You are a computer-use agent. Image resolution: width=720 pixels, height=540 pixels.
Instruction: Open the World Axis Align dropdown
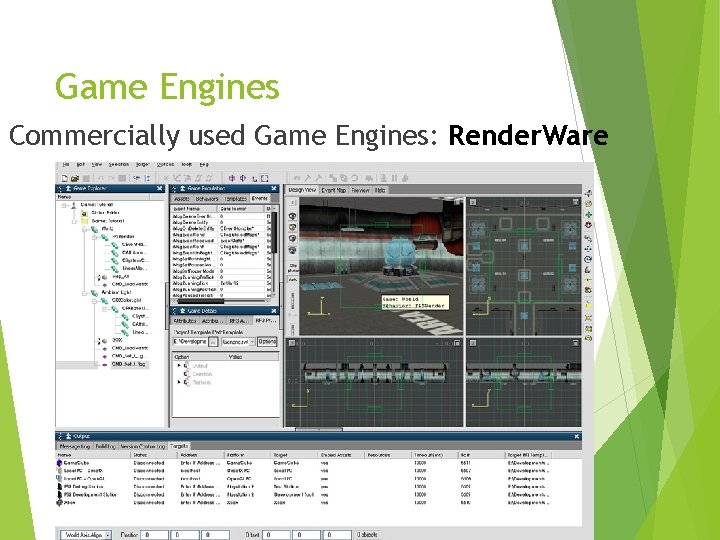point(108,535)
